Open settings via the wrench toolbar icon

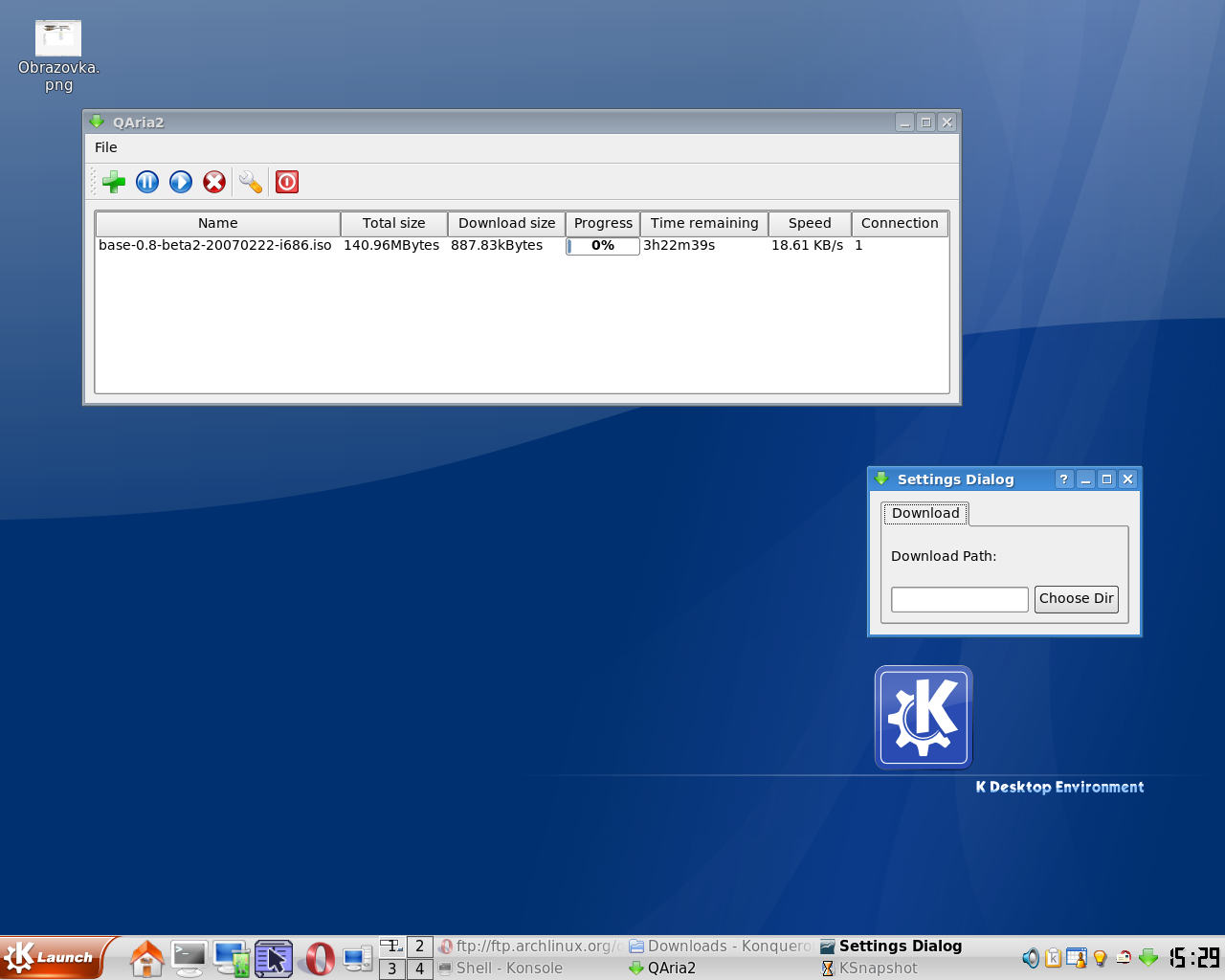click(x=251, y=182)
